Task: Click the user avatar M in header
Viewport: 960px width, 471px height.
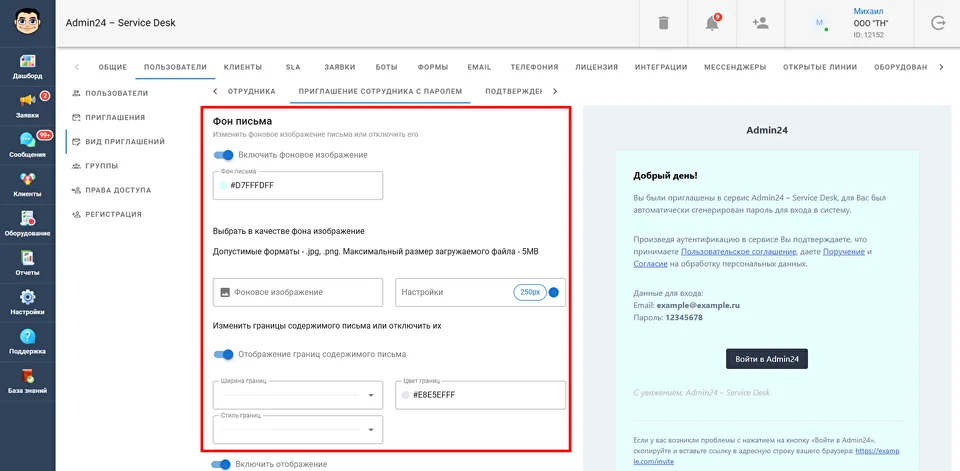Action: click(819, 23)
